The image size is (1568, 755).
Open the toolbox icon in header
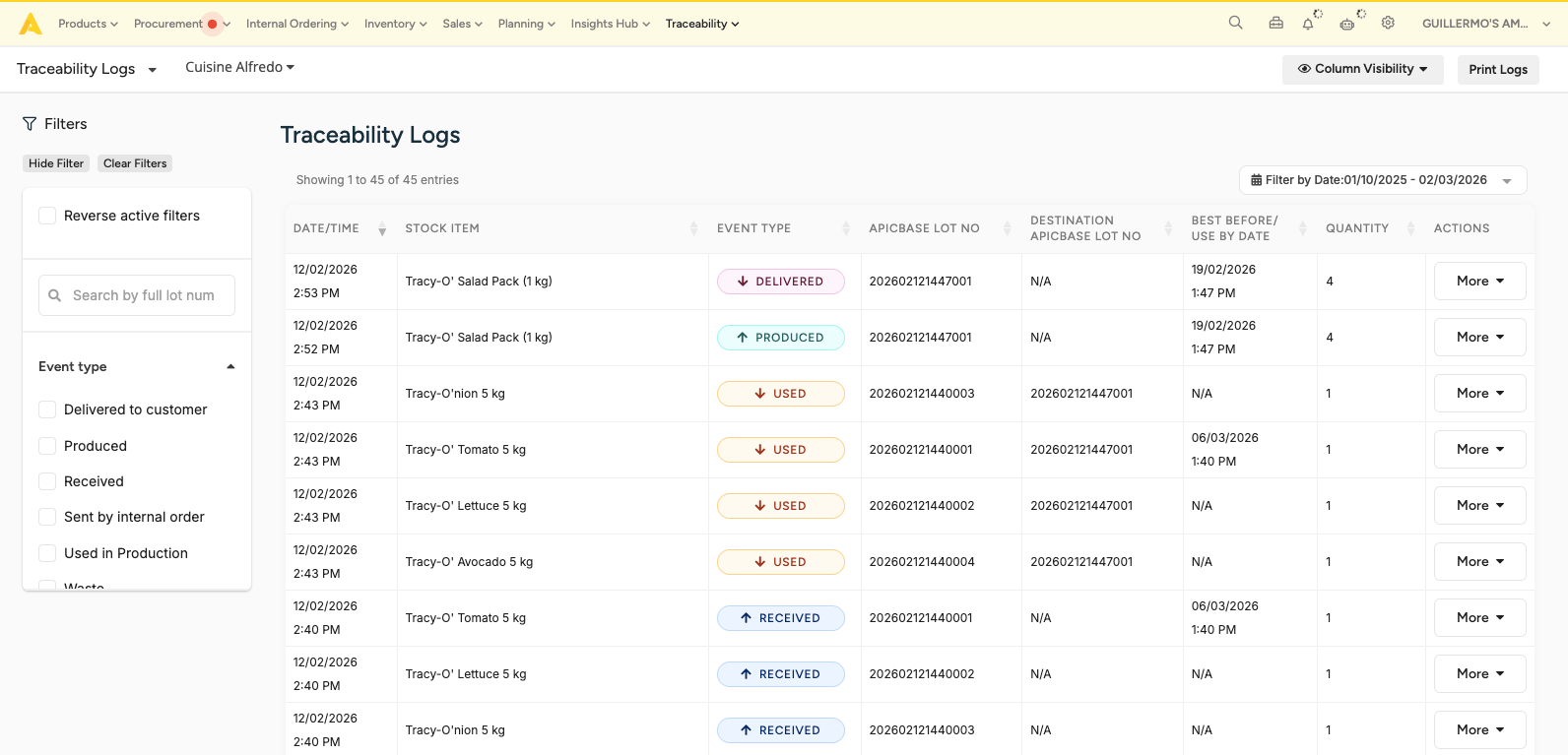point(1275,23)
